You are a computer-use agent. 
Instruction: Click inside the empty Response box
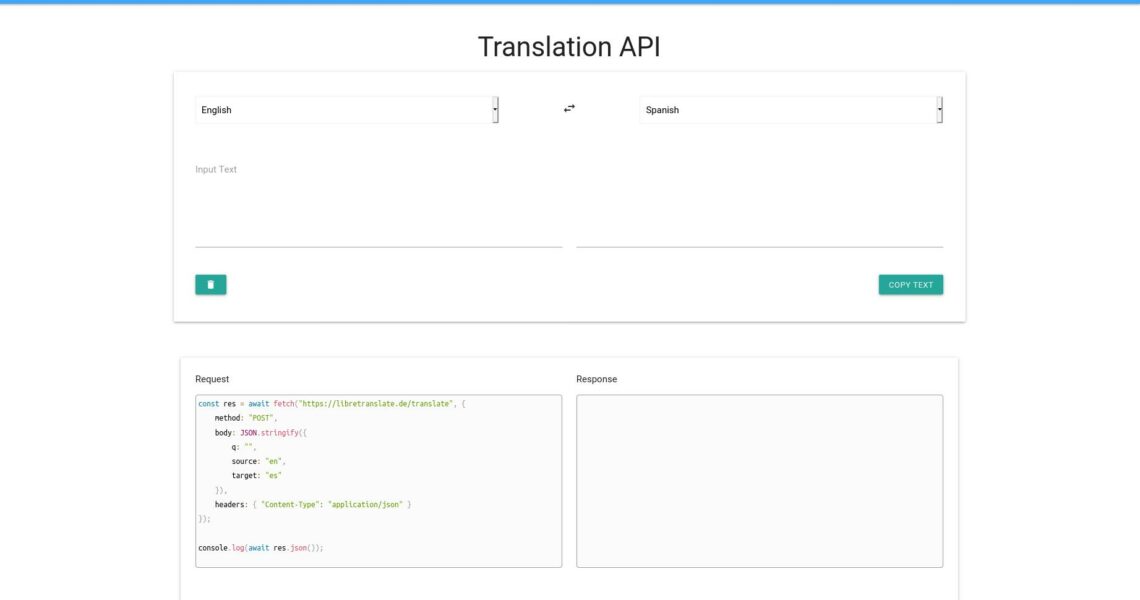click(759, 481)
